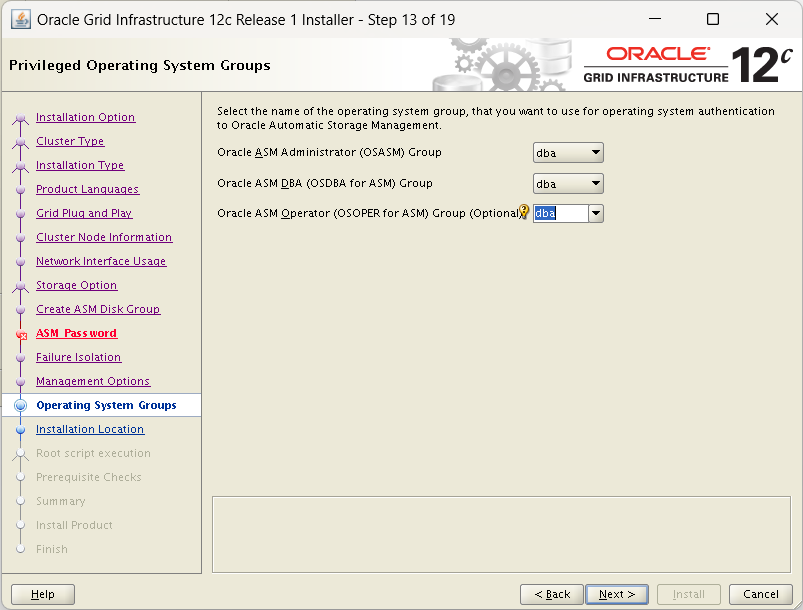Click the empty message area at the bottom
The width and height of the screenshot is (803, 610).
501,534
